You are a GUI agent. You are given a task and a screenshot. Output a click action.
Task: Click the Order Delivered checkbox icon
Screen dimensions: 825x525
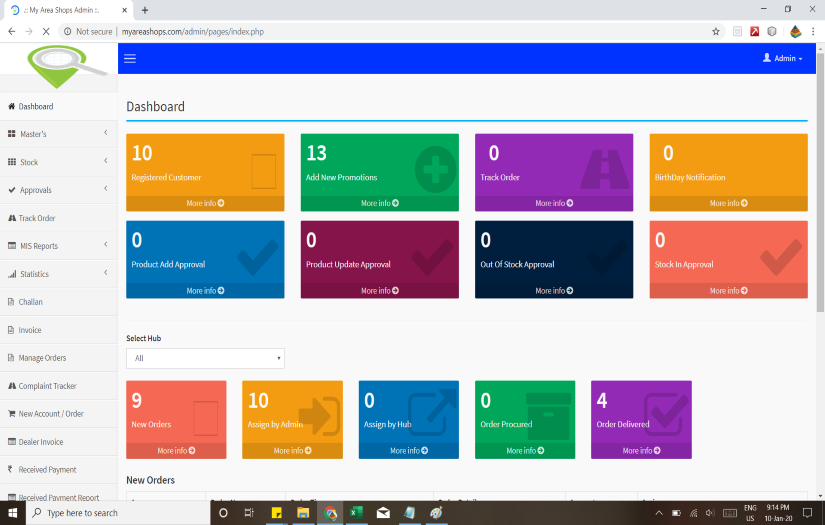point(667,412)
